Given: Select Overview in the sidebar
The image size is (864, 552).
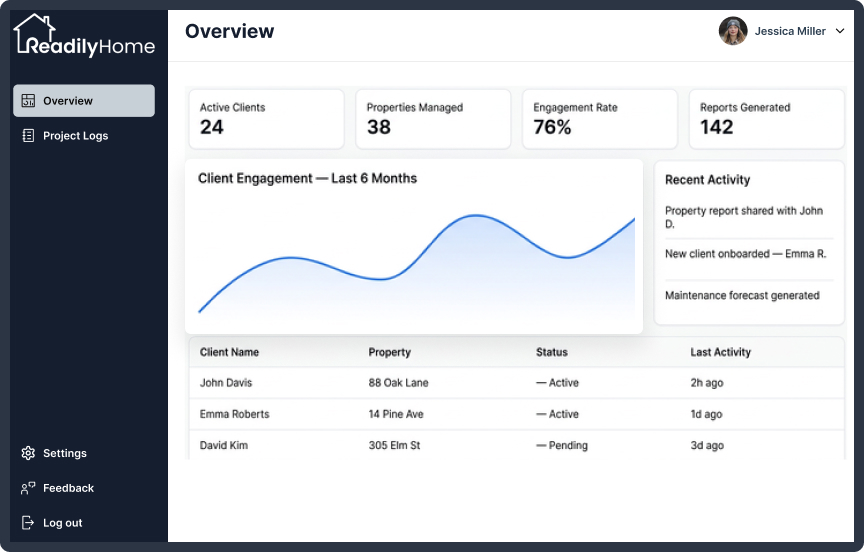Looking at the screenshot, I should coord(84,100).
